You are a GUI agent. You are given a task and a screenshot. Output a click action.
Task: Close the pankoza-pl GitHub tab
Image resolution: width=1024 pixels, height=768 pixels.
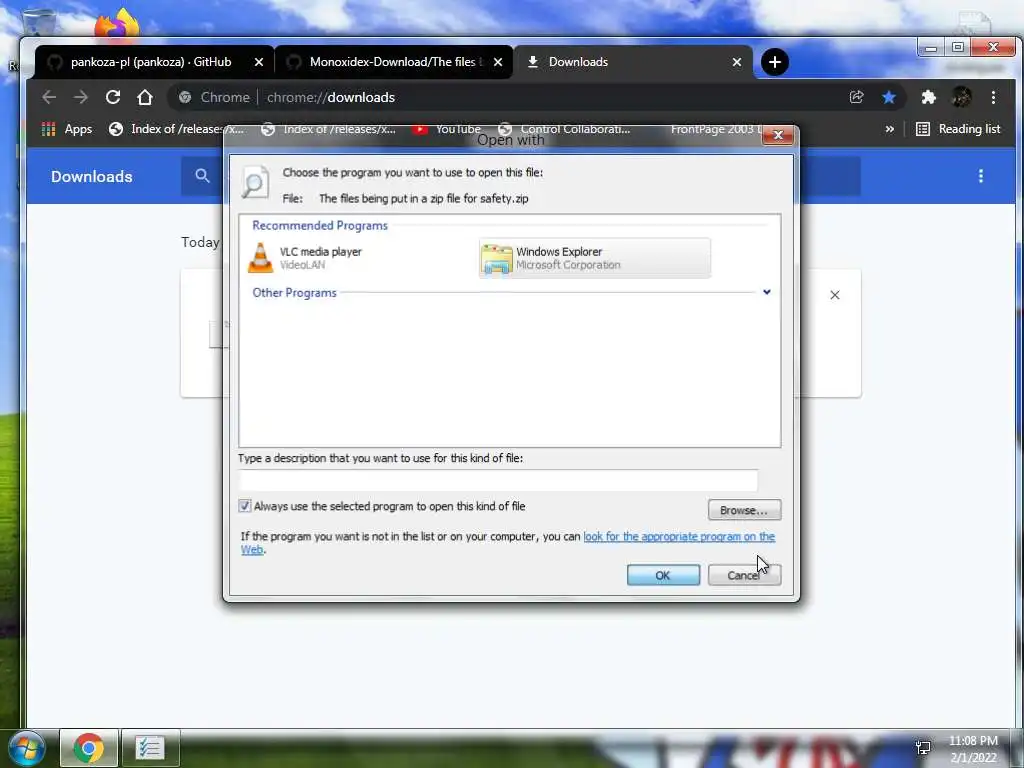[x=259, y=62]
